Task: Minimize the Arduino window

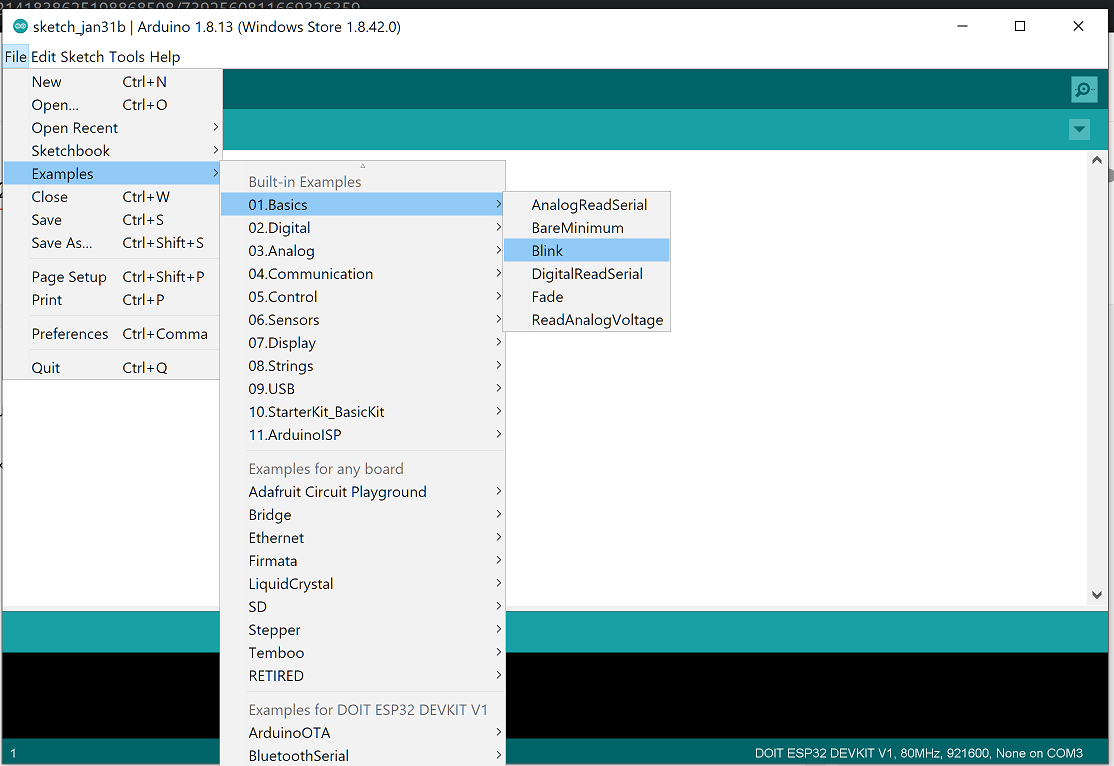Action: pos(963,26)
